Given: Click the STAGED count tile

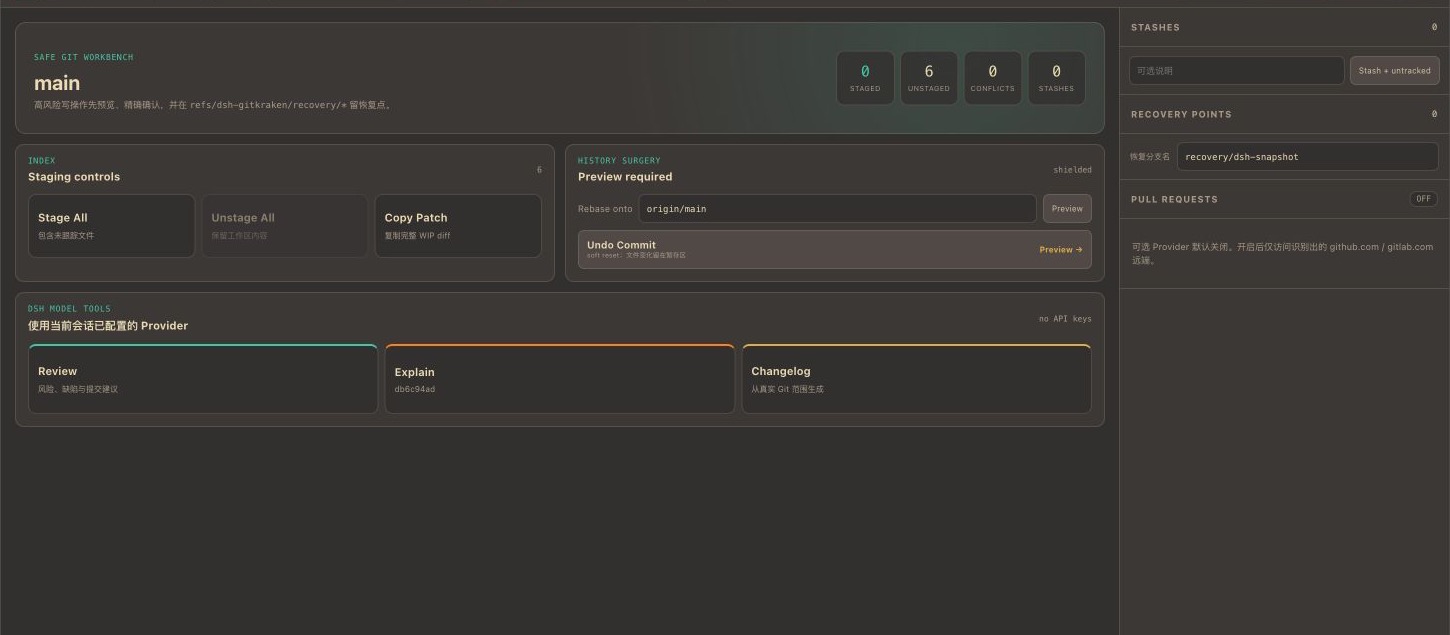Looking at the screenshot, I should pos(865,78).
